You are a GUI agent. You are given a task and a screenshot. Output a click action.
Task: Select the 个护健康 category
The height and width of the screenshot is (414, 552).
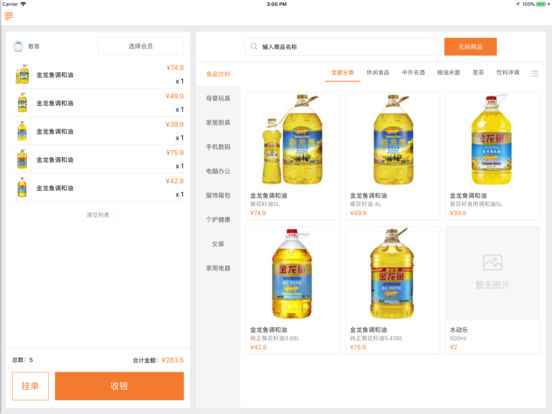[218, 220]
